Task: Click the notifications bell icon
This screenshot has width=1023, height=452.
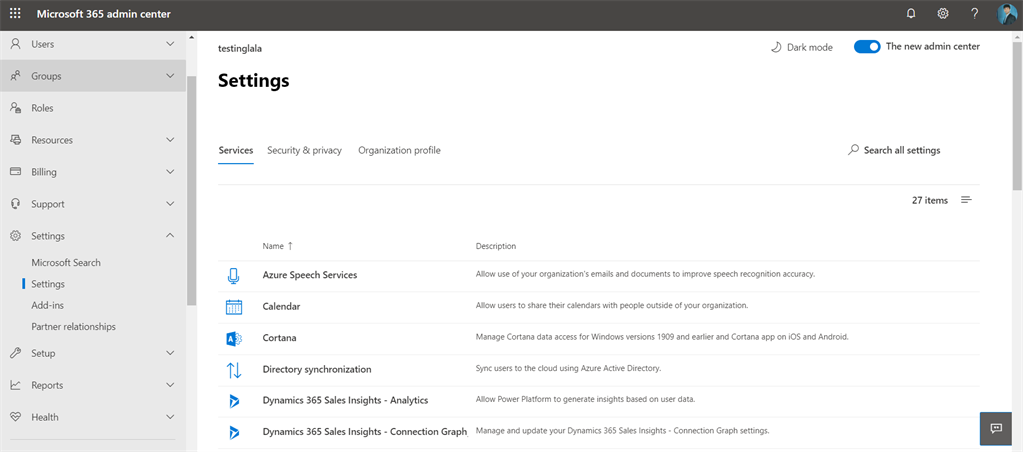Action: [x=911, y=14]
